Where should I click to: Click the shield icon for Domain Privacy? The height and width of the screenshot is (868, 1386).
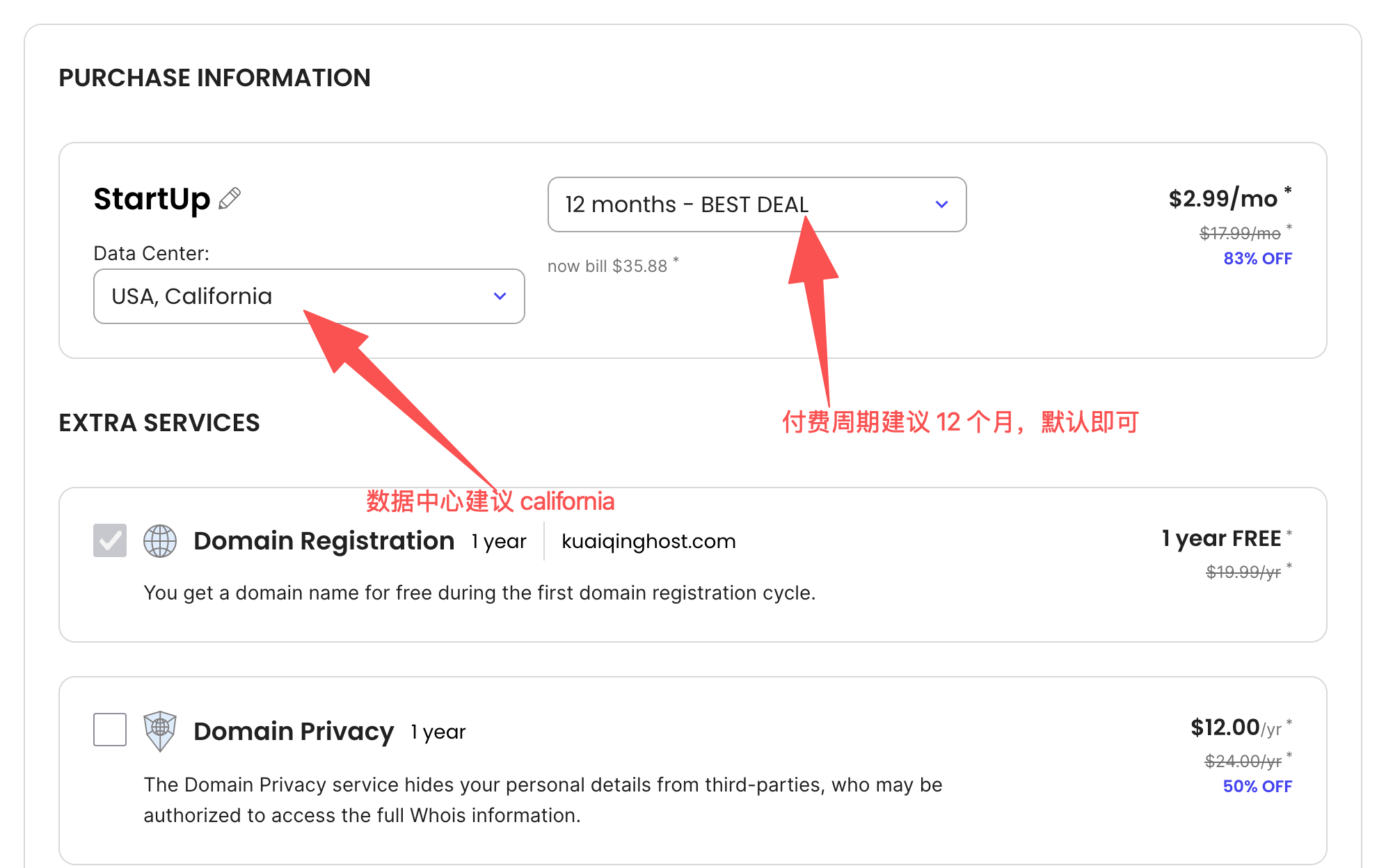[x=160, y=730]
